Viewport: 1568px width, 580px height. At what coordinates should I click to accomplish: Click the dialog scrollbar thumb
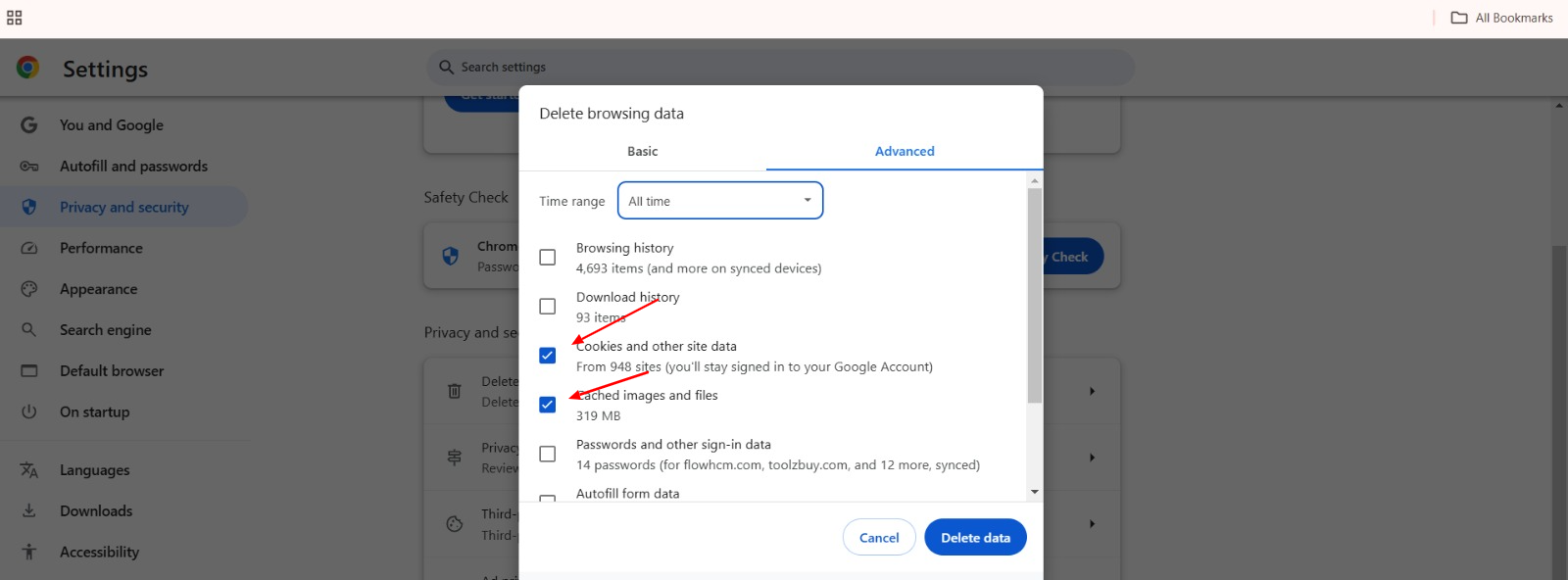coord(1035,296)
